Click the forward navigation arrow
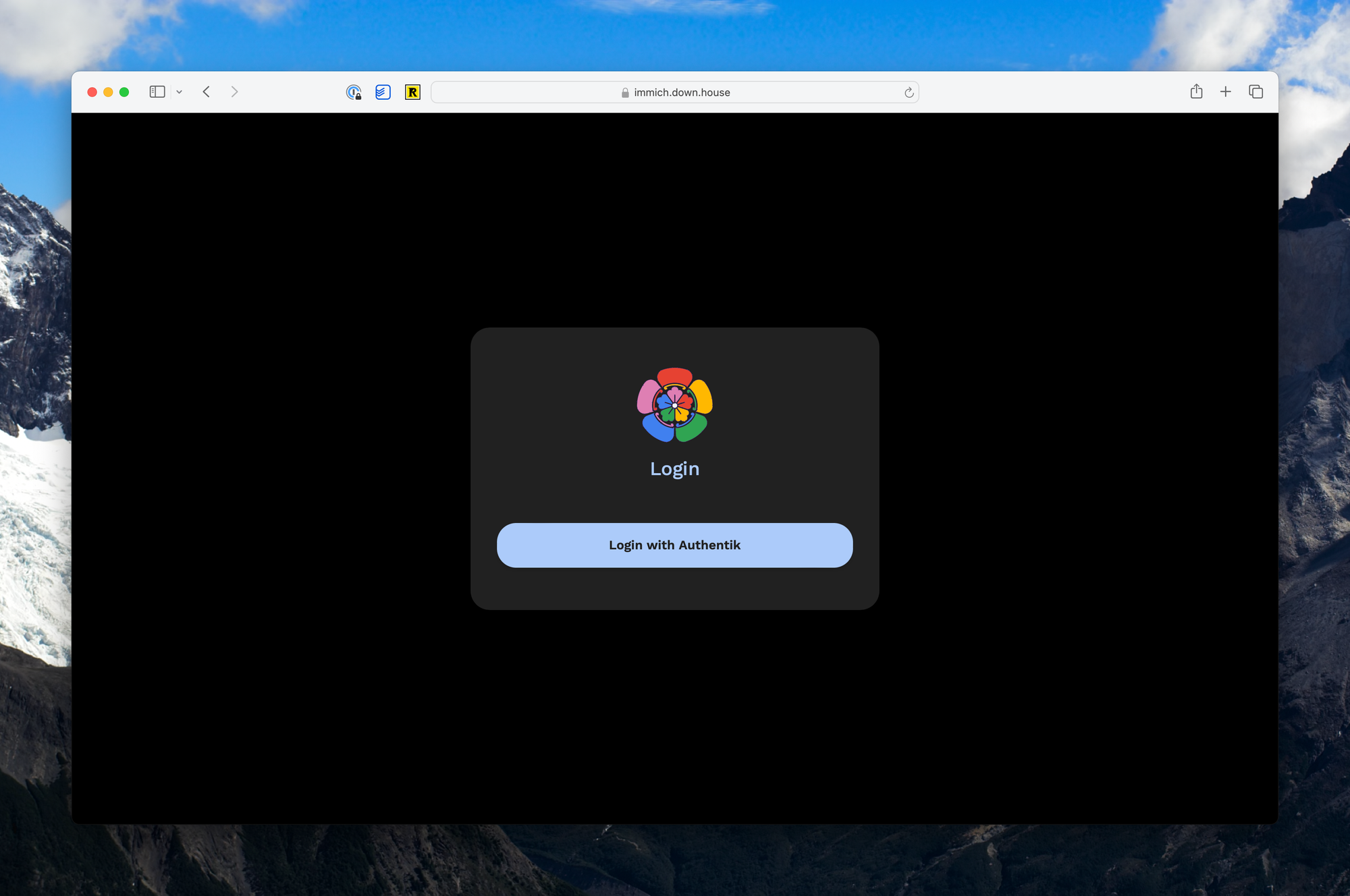The width and height of the screenshot is (1350, 896). pos(234,91)
